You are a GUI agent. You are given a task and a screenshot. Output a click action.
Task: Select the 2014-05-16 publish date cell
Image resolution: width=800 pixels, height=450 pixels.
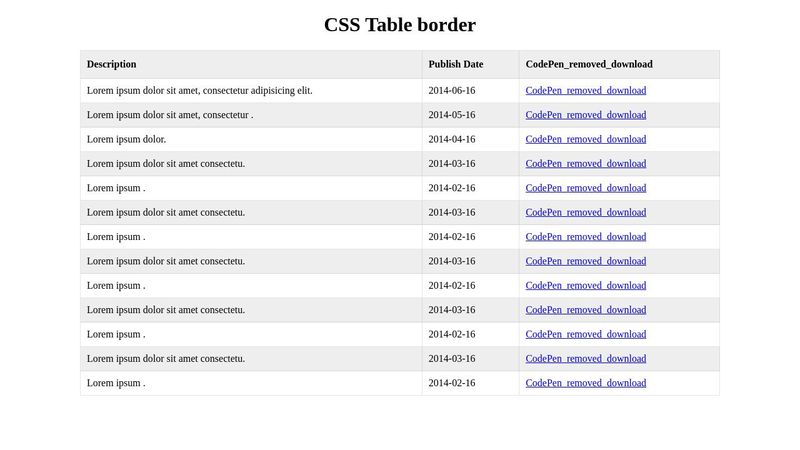click(x=452, y=115)
